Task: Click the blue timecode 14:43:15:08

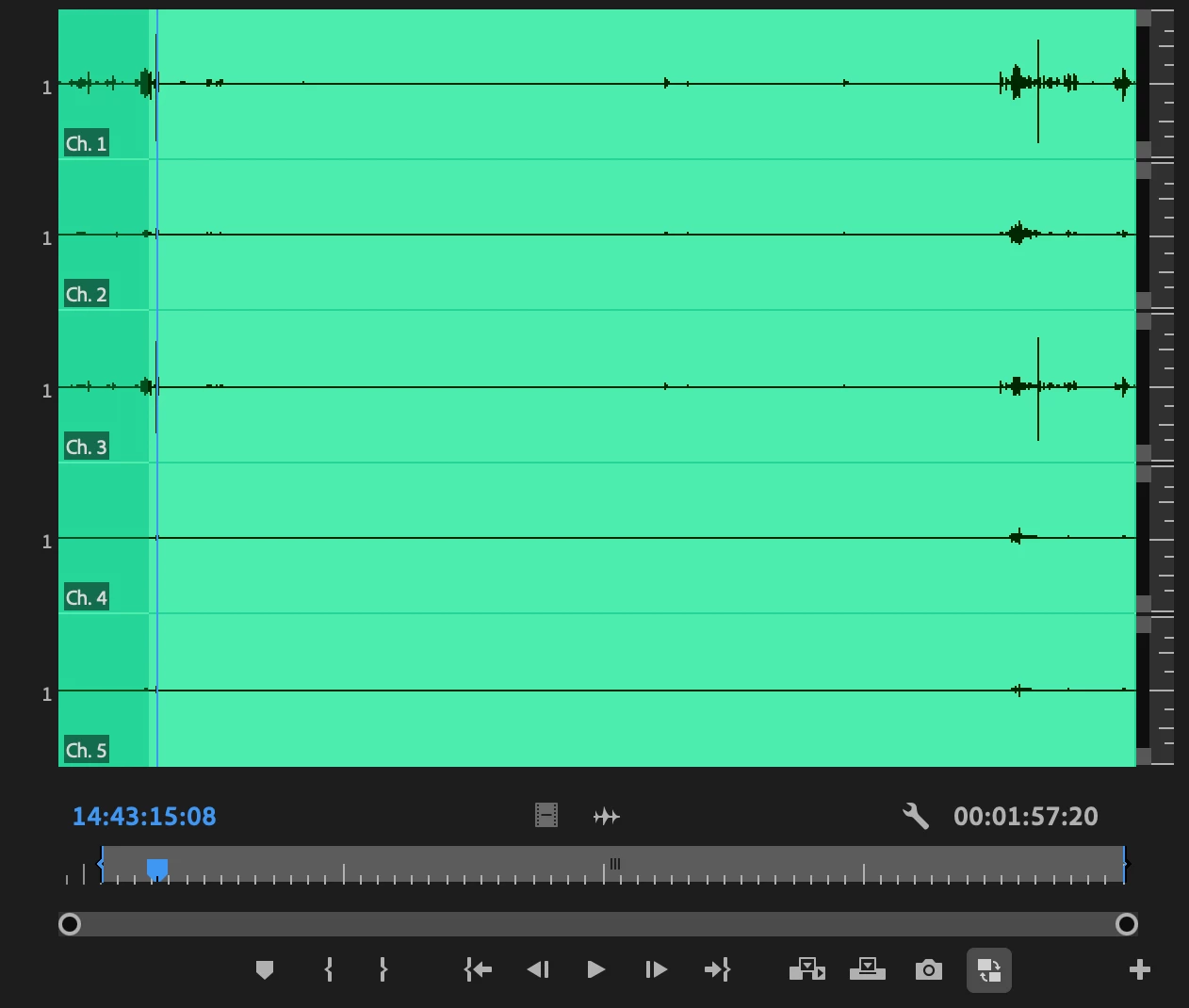Action: (144, 816)
